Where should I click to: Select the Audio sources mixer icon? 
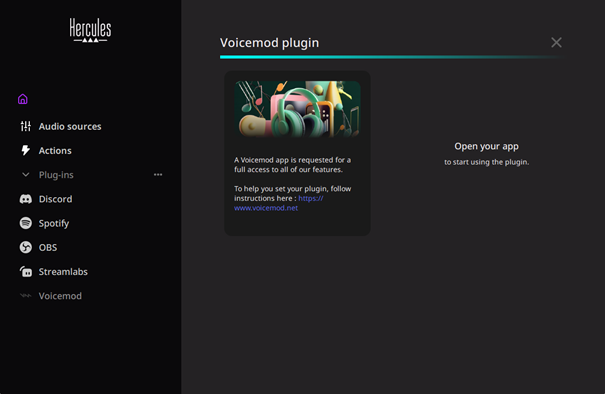point(25,126)
